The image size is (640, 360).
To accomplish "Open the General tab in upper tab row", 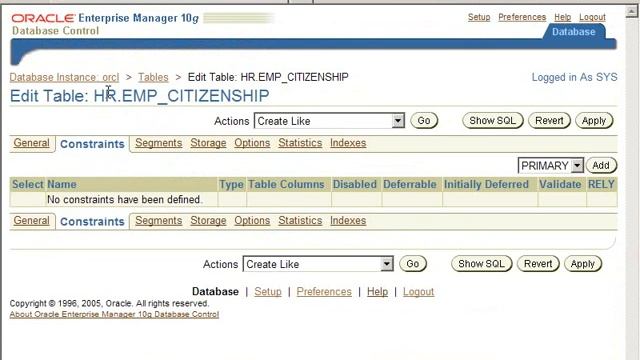I will click(x=31, y=143).
